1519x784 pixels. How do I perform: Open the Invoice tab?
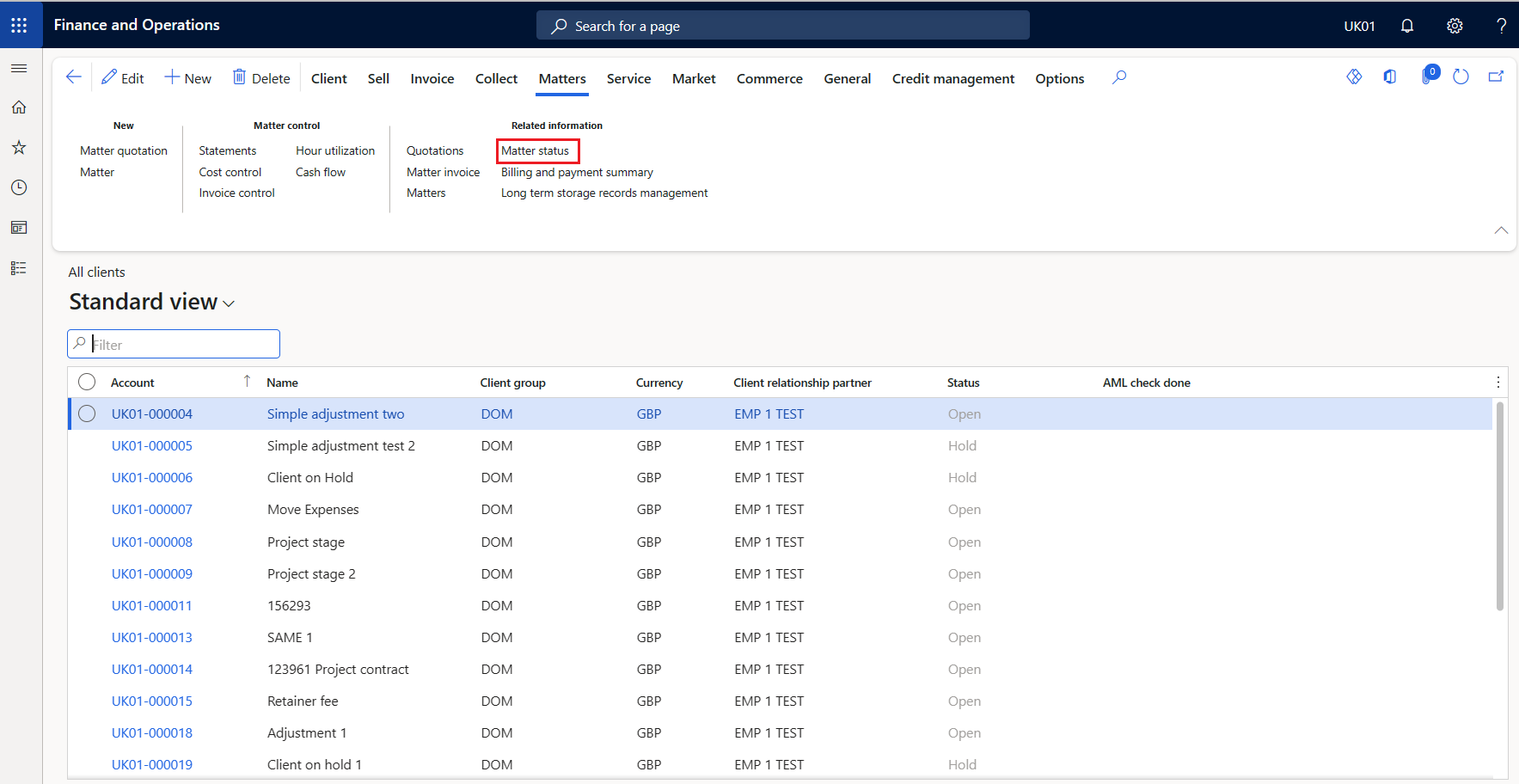(x=432, y=78)
